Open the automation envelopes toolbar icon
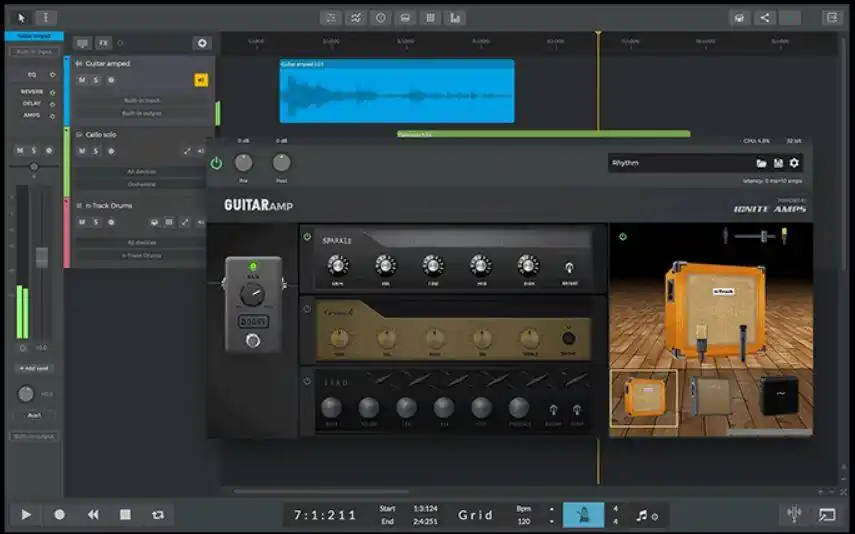The image size is (855, 534). [356, 18]
